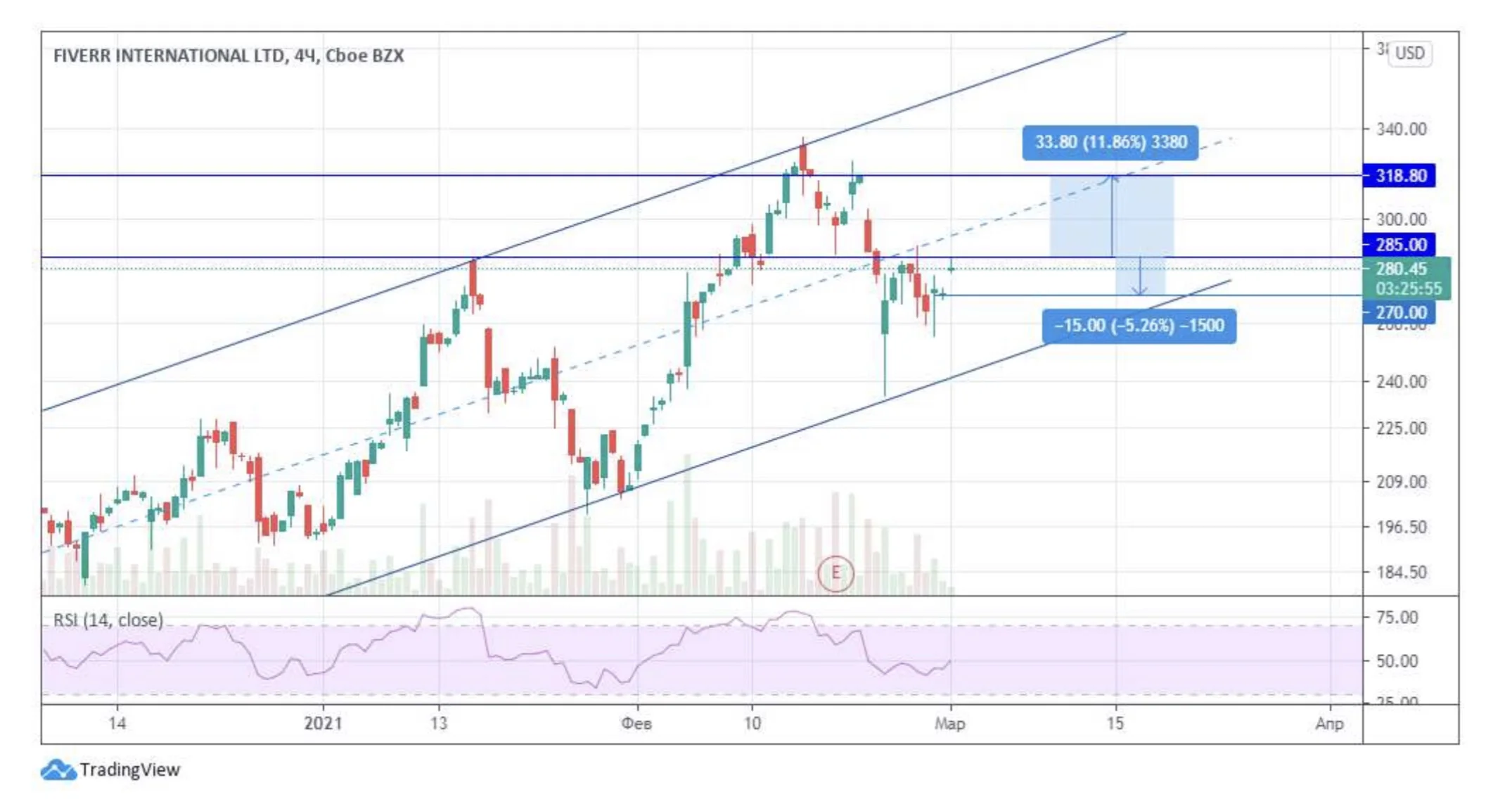Screen dimensions: 1512x811
Task: Click the 300.00 price axis value
Action: (x=1401, y=219)
